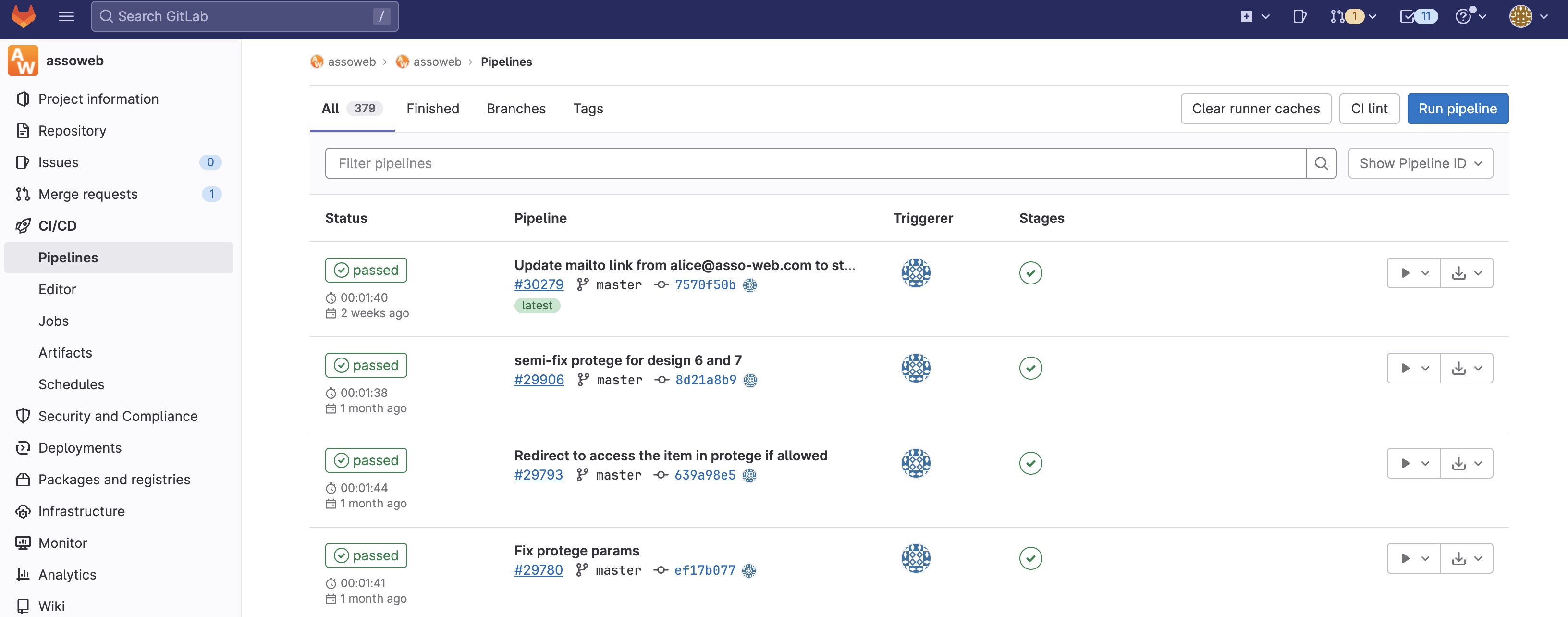1568x617 pixels.
Task: Copy commit SHA 7570f50b via clipboard icon
Action: pyautogui.click(x=750, y=284)
